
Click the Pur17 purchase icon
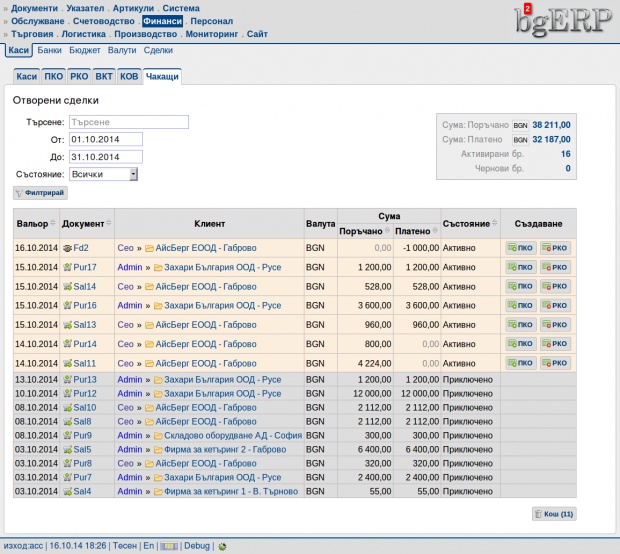(67, 267)
